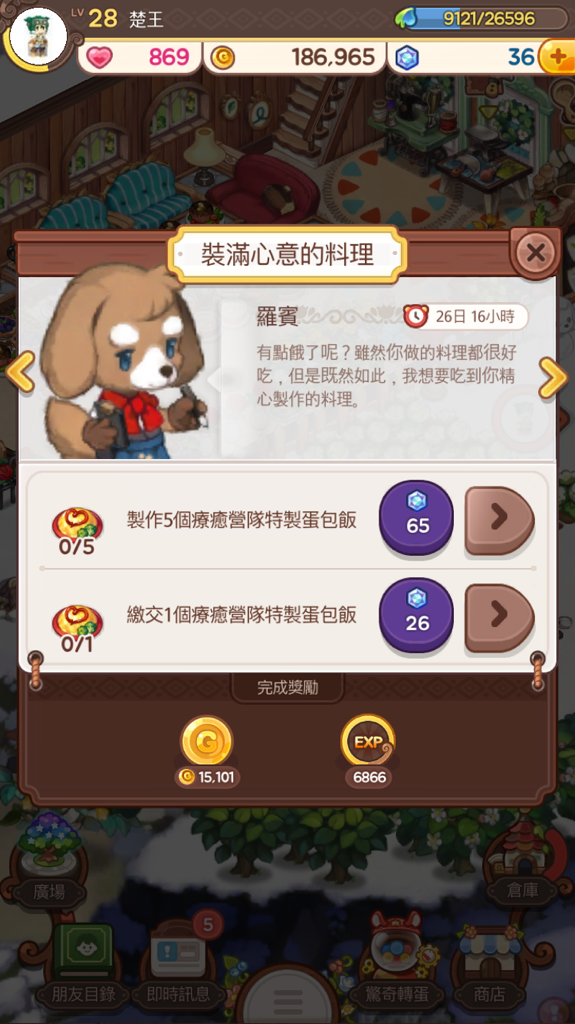The width and height of the screenshot is (575, 1024).
Task: Open the 製作5個 omelet rice task arrow
Action: click(500, 520)
